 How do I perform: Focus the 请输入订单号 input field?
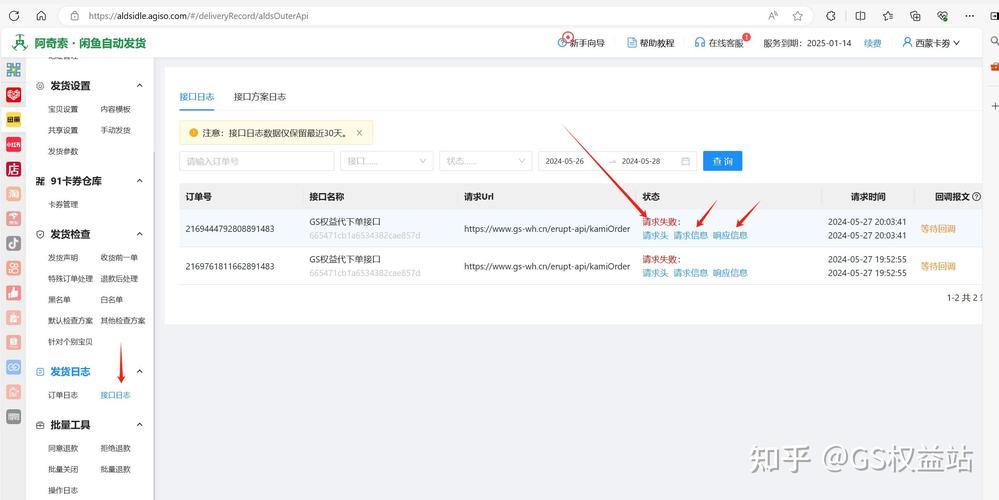pyautogui.click(x=257, y=161)
